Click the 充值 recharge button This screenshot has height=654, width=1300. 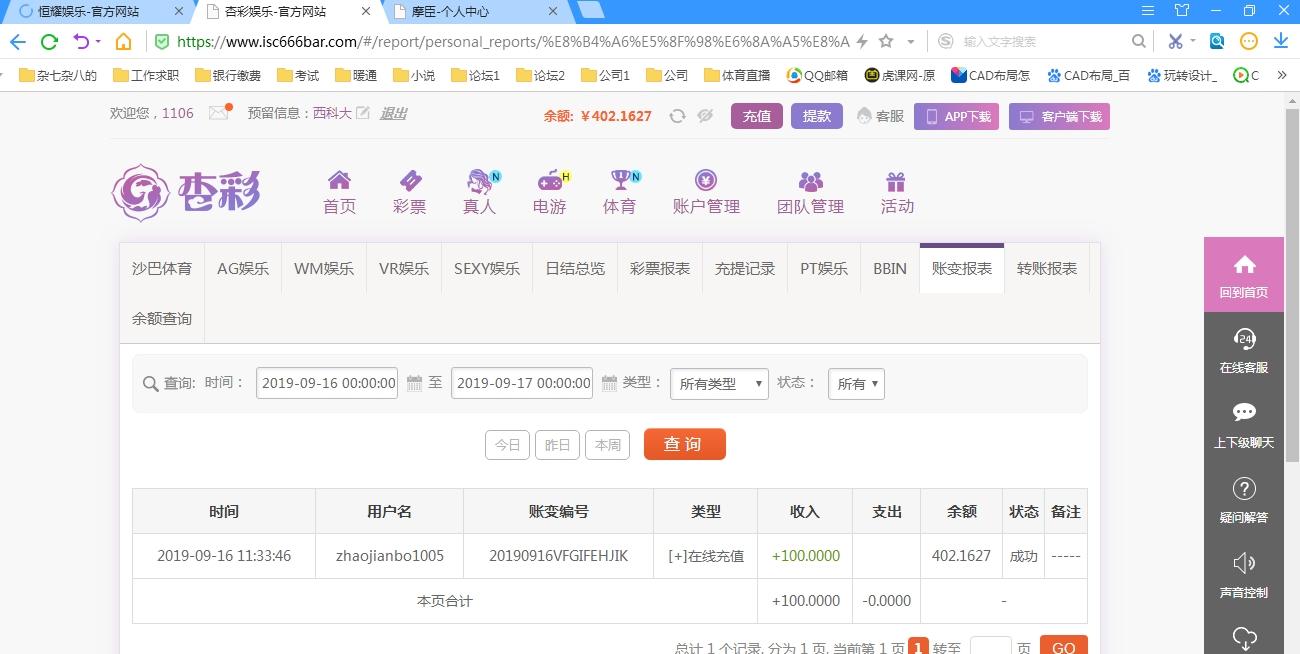pos(757,116)
